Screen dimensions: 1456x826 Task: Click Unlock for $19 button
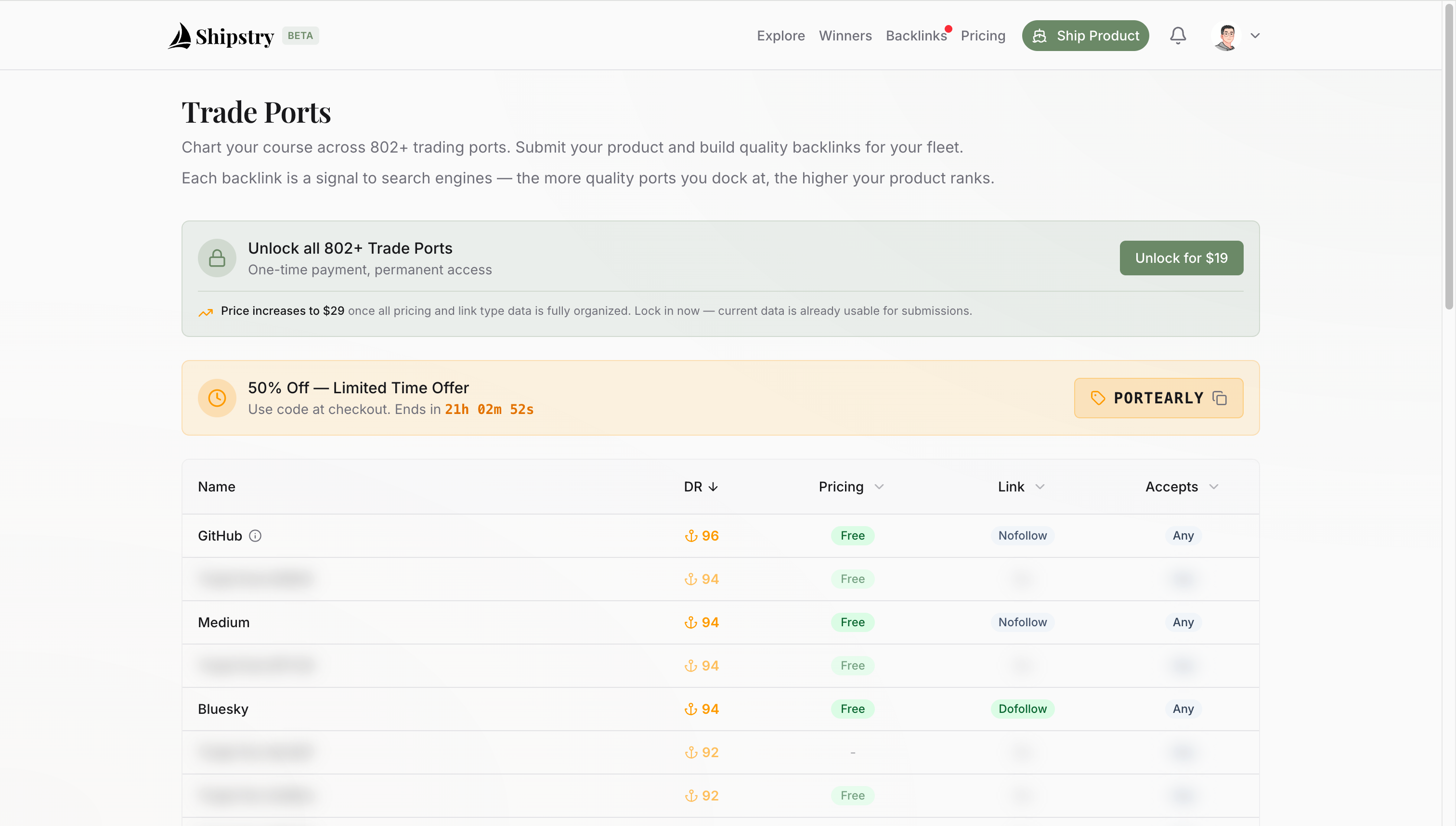click(1181, 258)
